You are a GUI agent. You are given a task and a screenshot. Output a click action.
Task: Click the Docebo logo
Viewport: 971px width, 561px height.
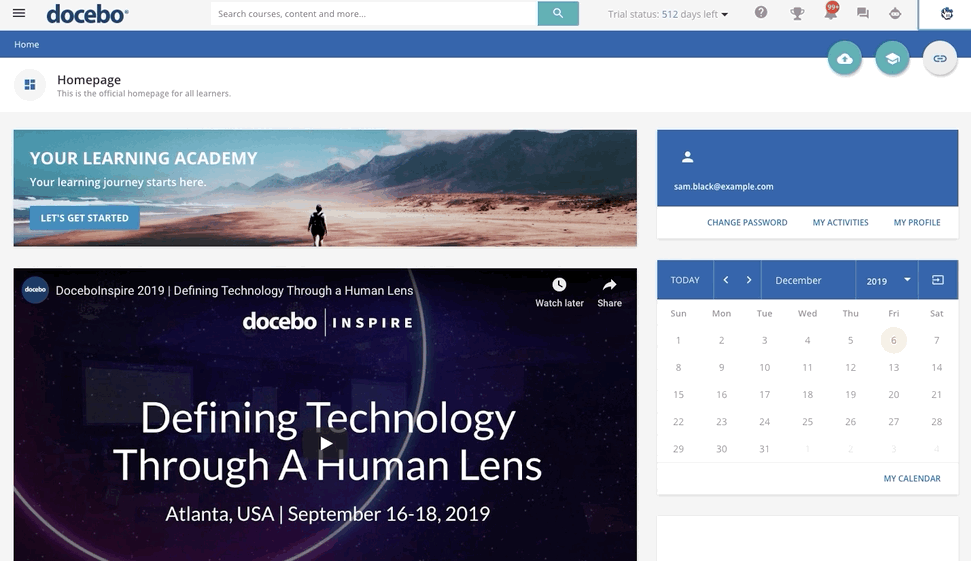(x=87, y=14)
